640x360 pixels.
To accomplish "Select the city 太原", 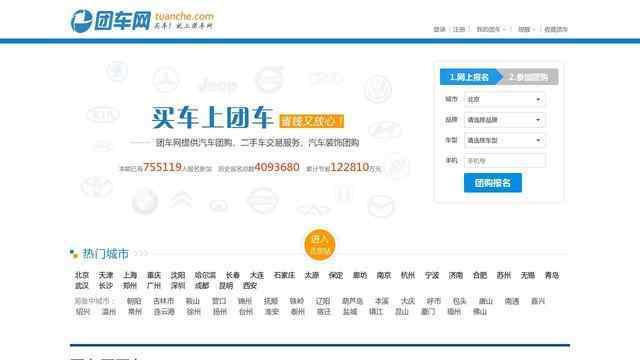I will point(312,276).
